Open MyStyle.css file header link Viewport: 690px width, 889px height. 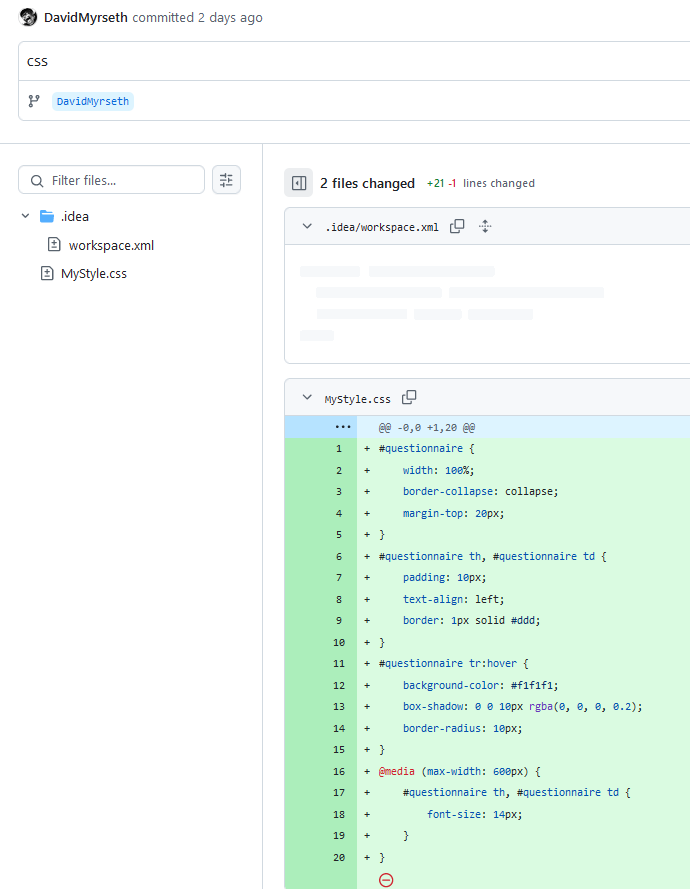point(357,399)
